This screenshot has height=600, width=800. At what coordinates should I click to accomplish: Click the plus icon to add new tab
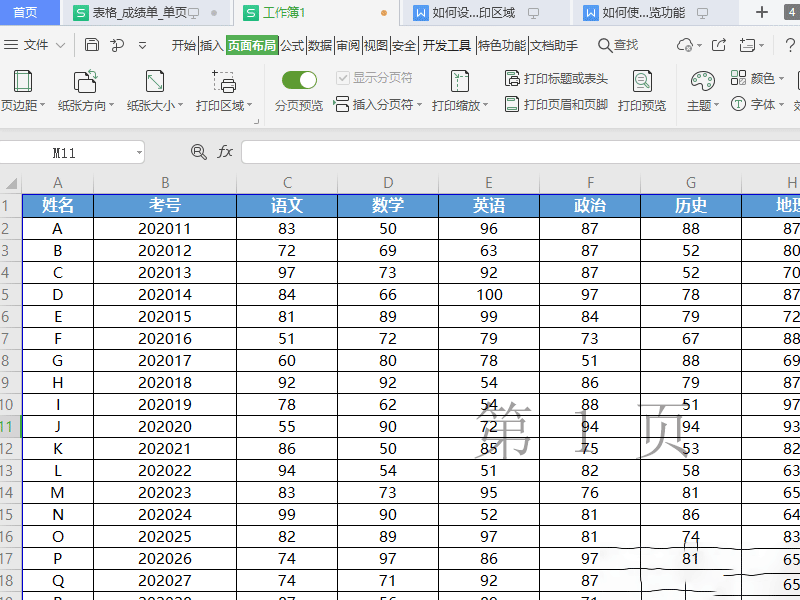(x=762, y=12)
